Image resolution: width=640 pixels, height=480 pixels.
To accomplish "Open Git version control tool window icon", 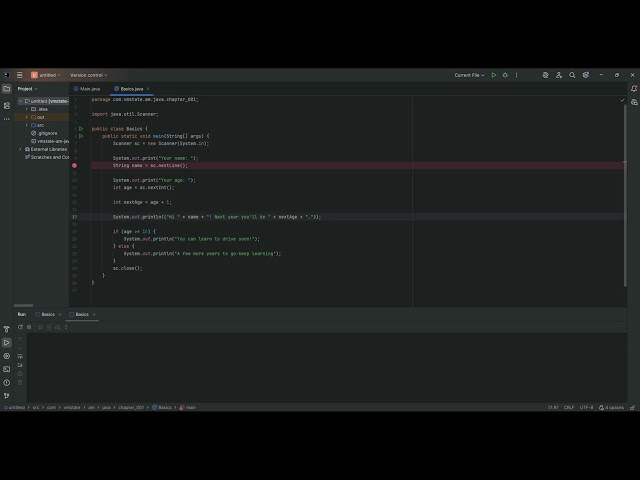I will [7, 396].
